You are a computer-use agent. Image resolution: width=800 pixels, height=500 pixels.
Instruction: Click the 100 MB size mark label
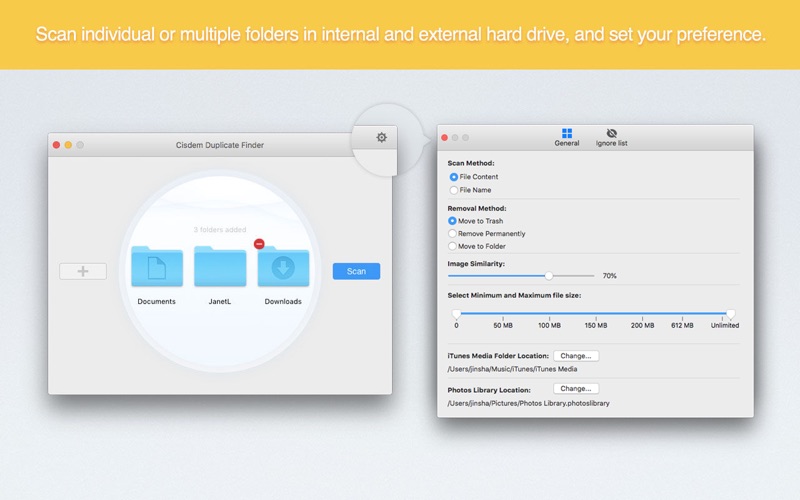549,325
